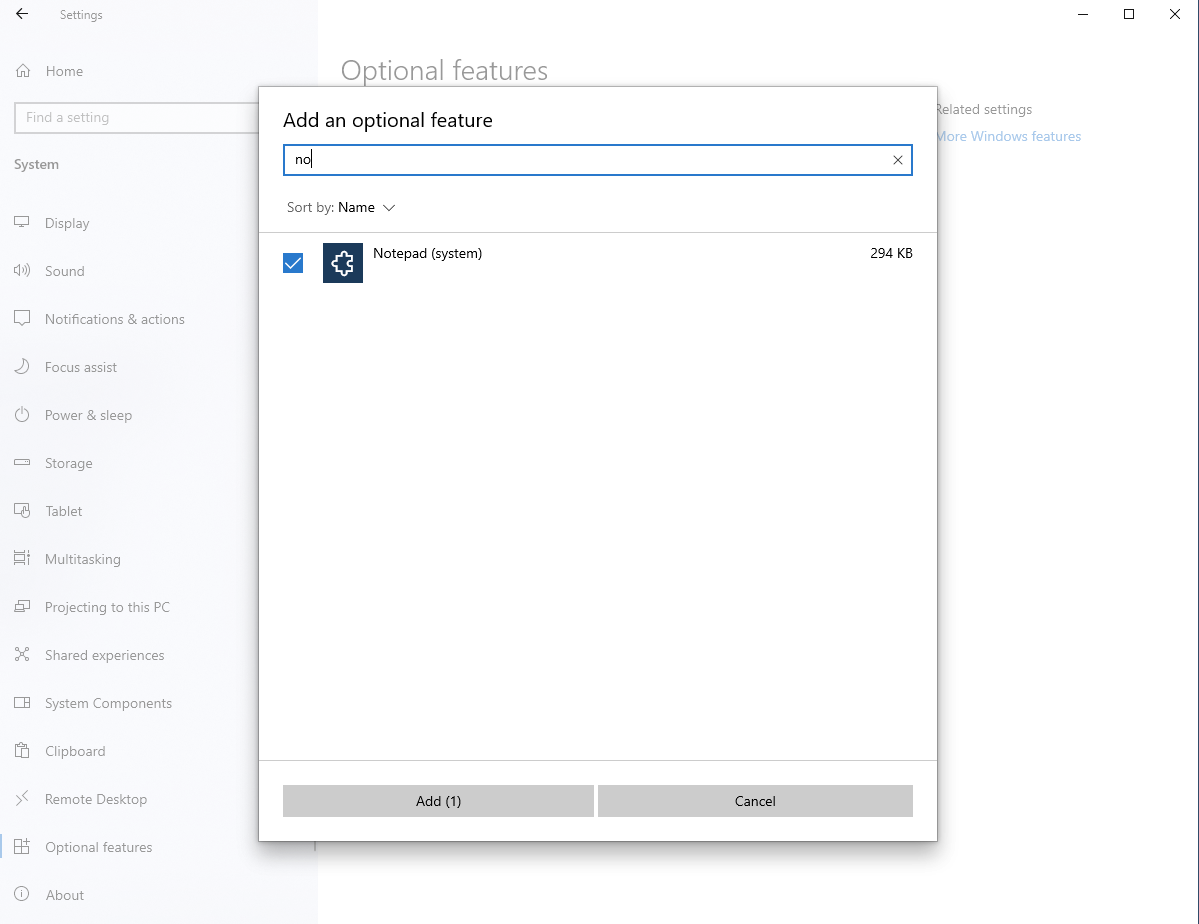Click the Optional features grid icon
The width and height of the screenshot is (1199, 924).
(x=22, y=847)
